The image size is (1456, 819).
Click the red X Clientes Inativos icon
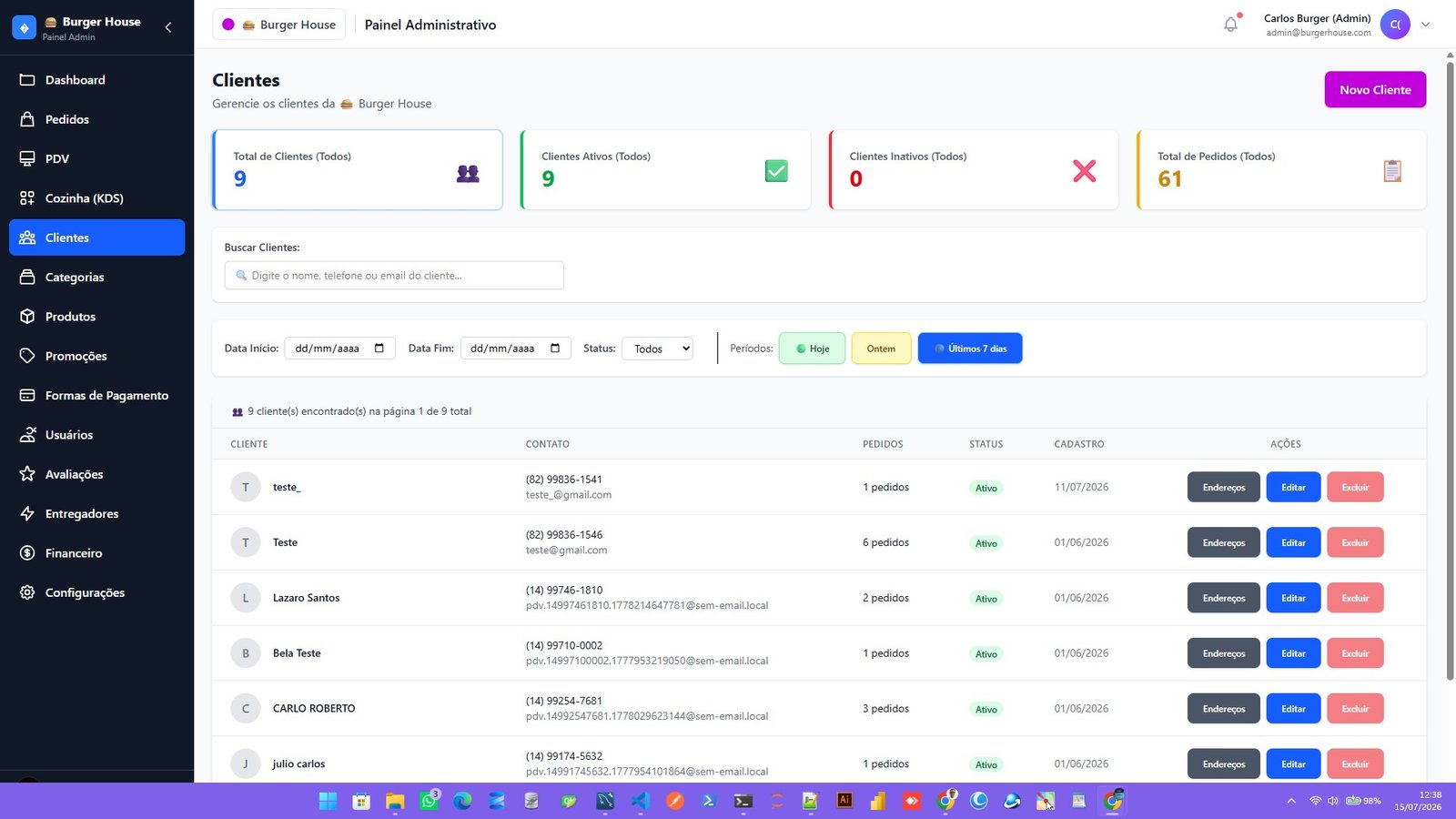tap(1084, 171)
